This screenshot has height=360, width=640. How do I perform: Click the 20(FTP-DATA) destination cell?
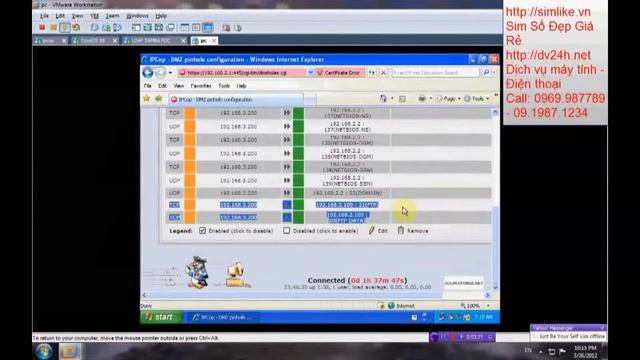[347, 217]
